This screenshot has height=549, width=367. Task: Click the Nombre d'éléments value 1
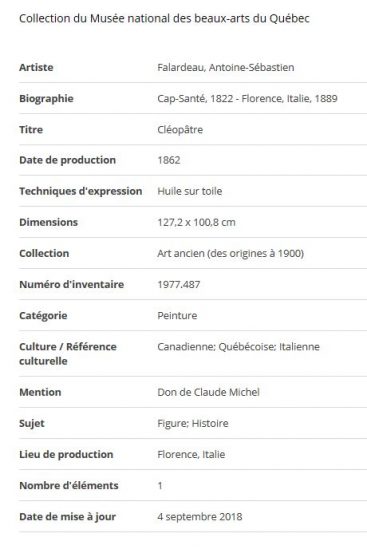click(160, 486)
